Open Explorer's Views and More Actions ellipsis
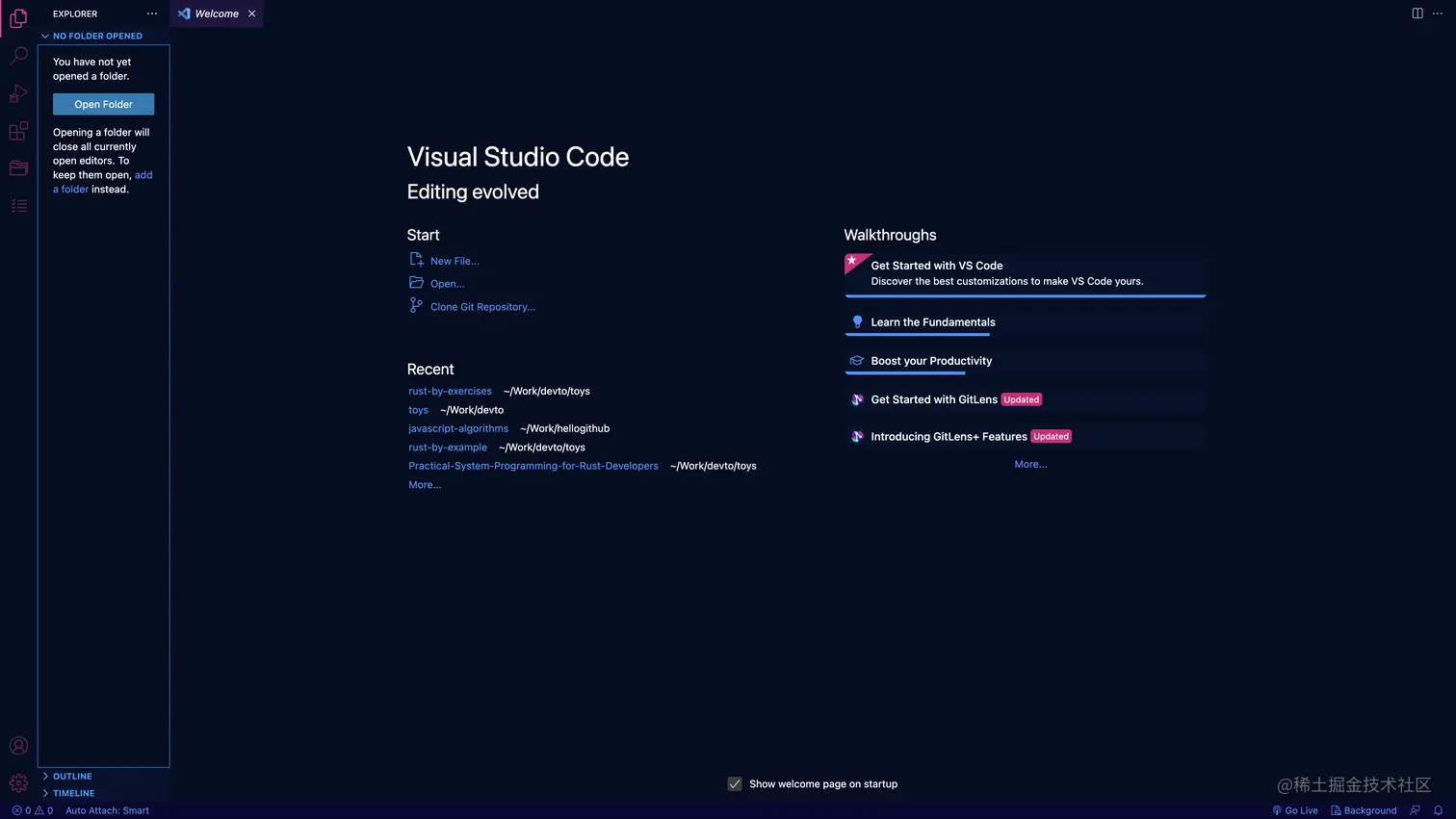The height and width of the screenshot is (819, 1456). coord(152,13)
